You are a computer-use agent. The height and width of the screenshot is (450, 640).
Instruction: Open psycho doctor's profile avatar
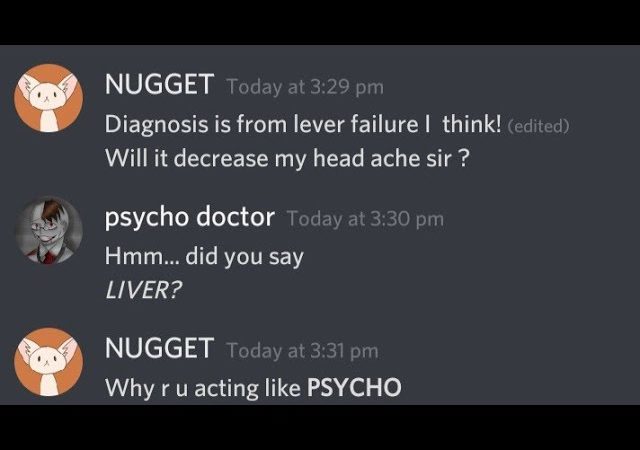click(49, 230)
